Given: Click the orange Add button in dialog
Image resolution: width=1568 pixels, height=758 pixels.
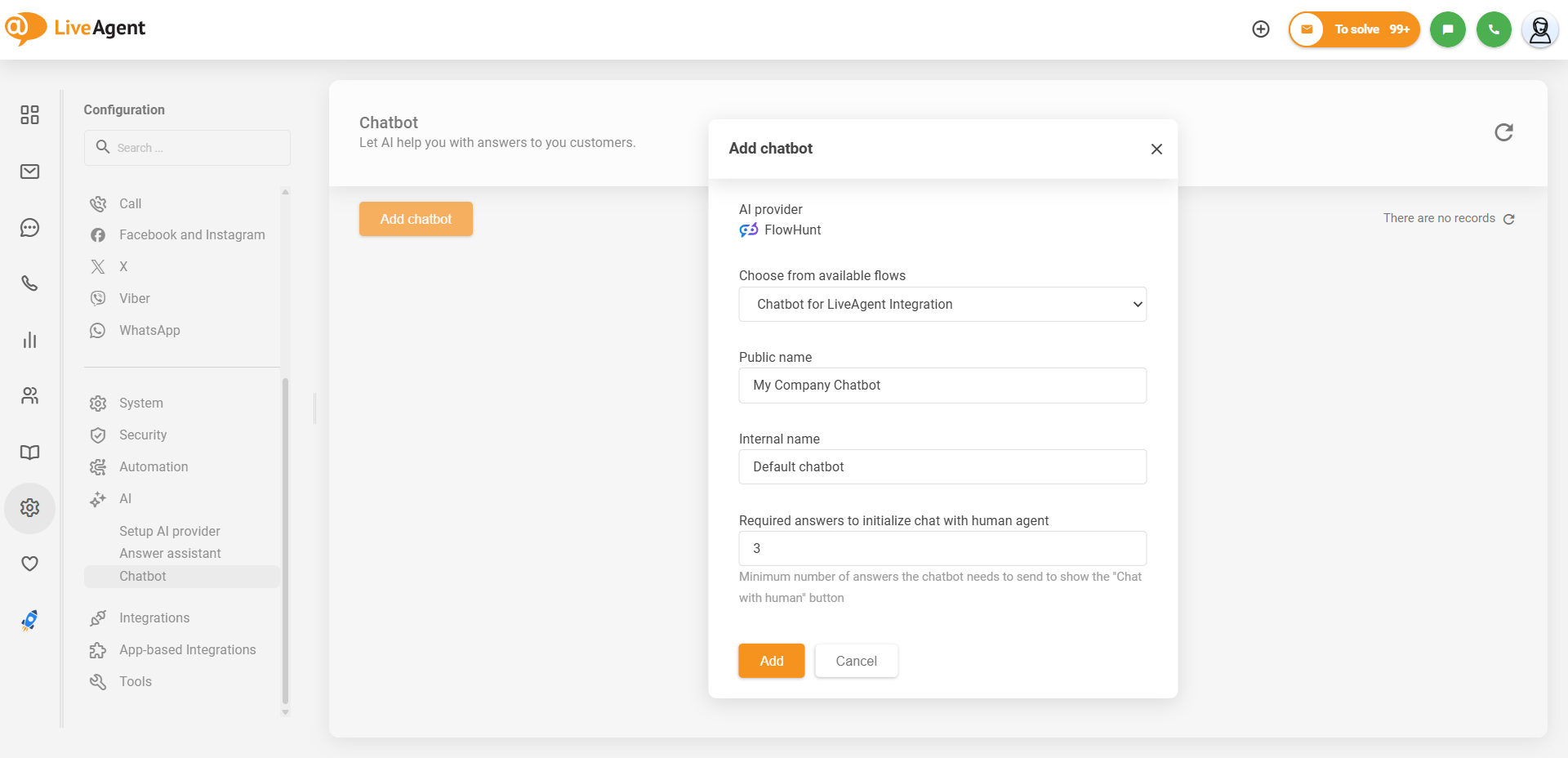Looking at the screenshot, I should tap(771, 661).
